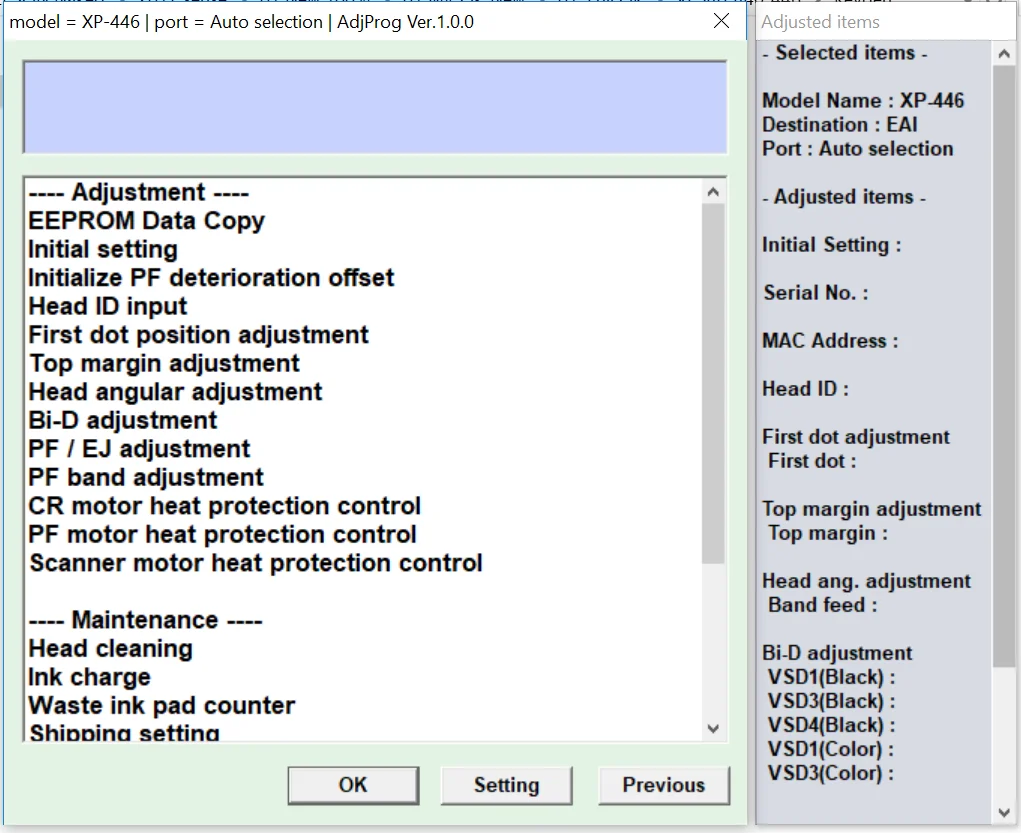1021x833 pixels.
Task: Click Serial No. label in Adjusted items
Action: click(816, 293)
